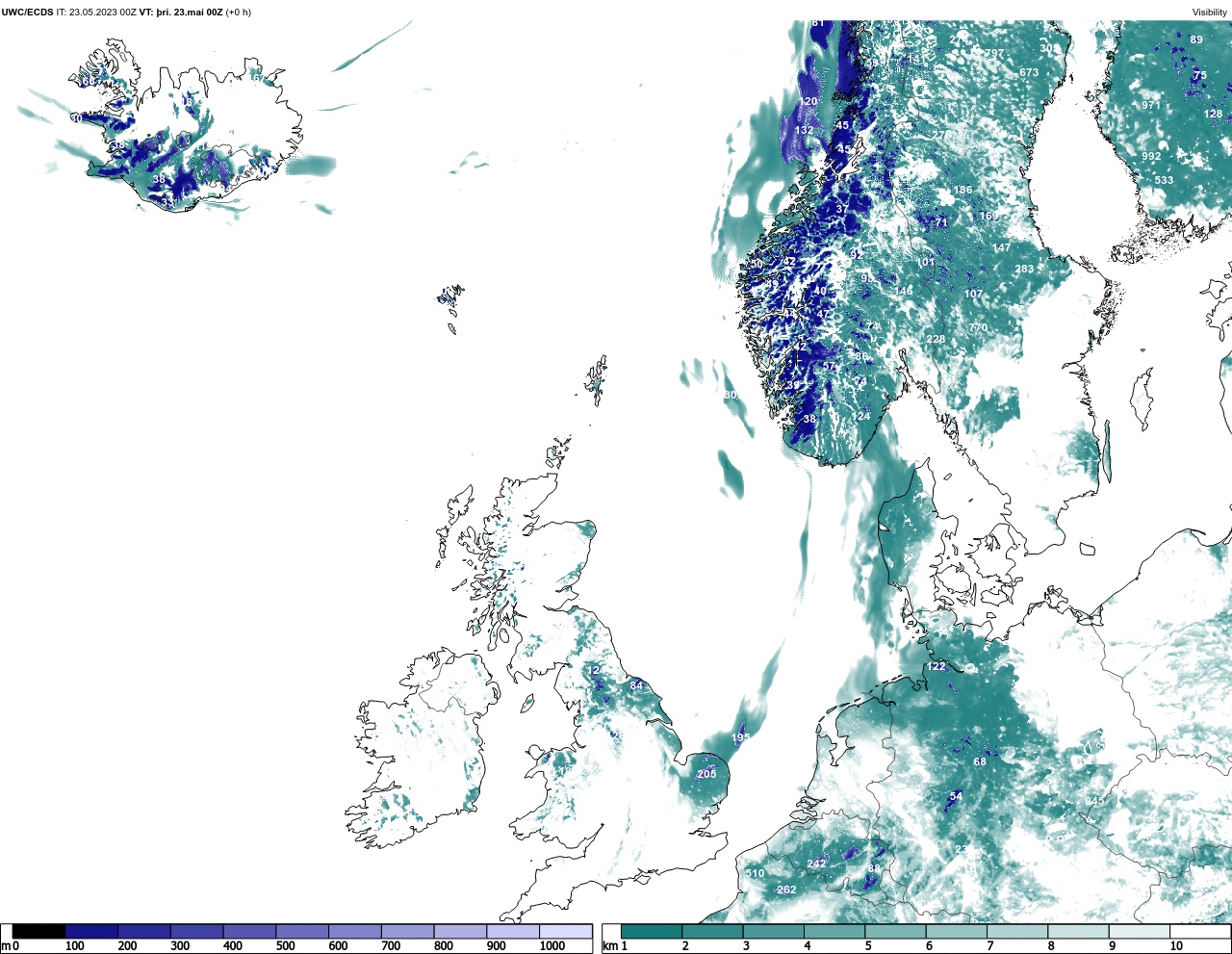
Task: Click the 2–3 km legend swatch
Action: 712,932
